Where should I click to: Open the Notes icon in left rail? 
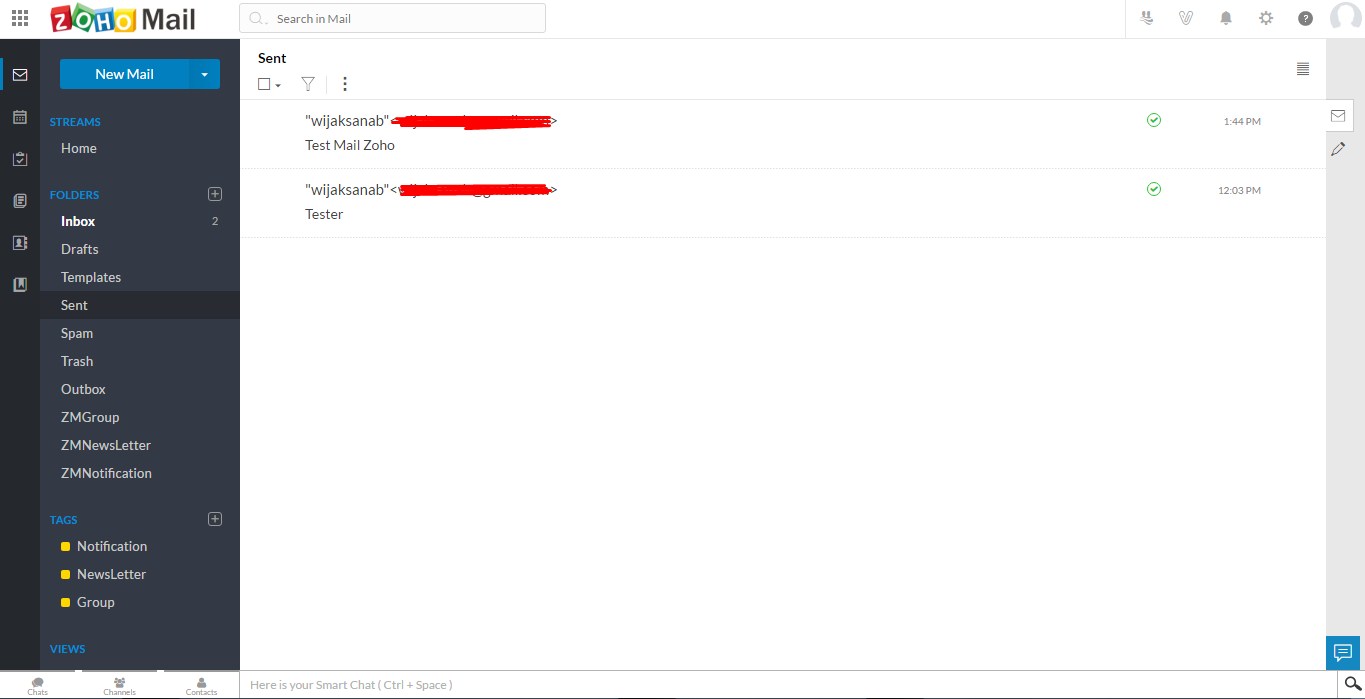coord(20,201)
